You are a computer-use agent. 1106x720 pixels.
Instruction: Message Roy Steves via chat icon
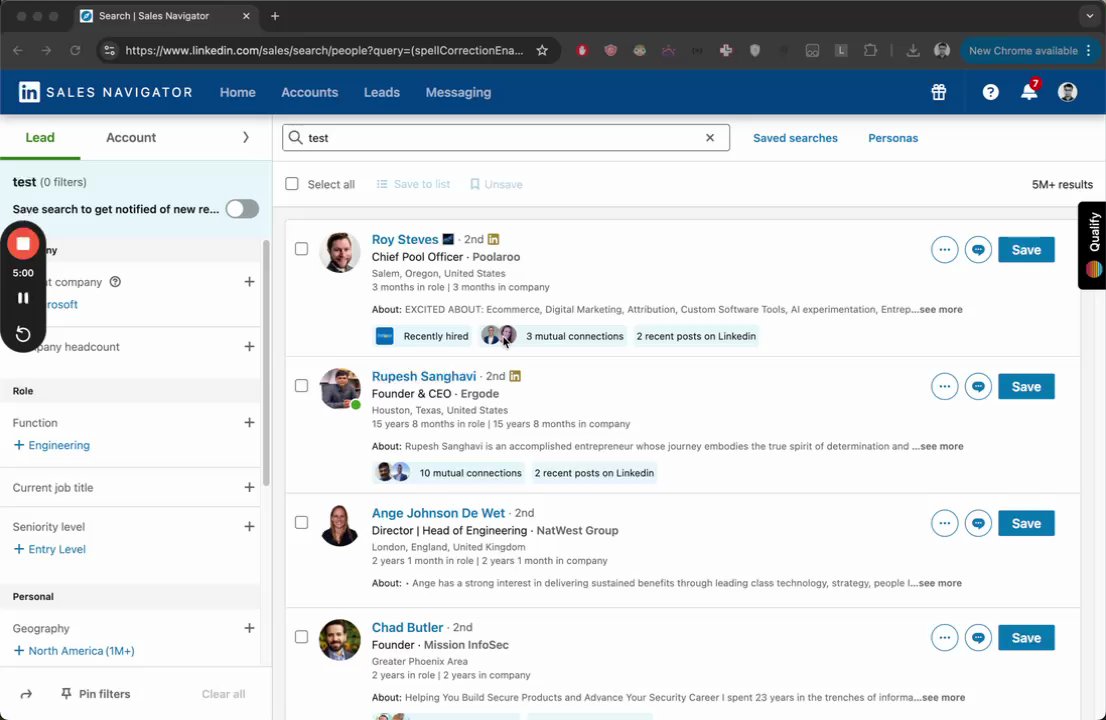click(978, 250)
